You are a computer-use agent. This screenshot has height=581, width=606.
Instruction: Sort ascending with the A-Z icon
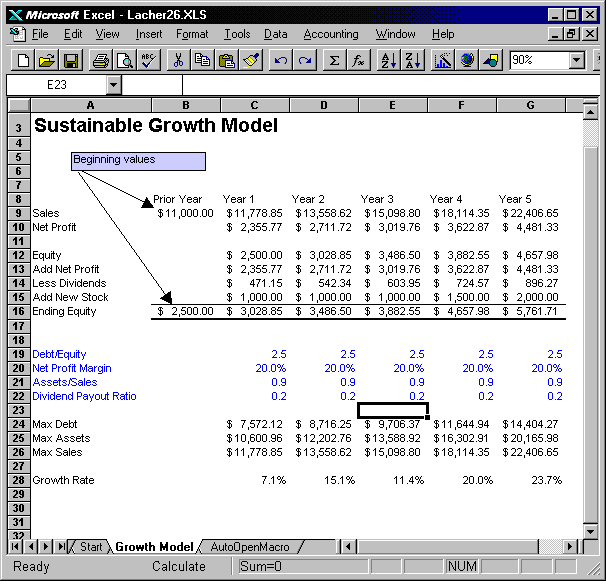coord(388,60)
